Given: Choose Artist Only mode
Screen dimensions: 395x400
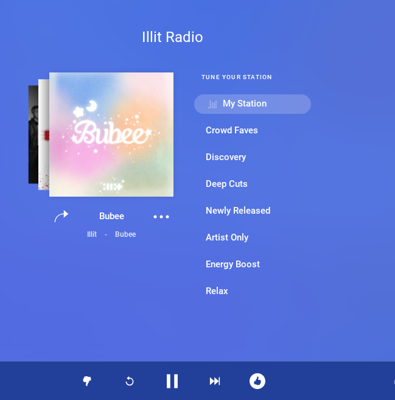Looking at the screenshot, I should tap(227, 237).
